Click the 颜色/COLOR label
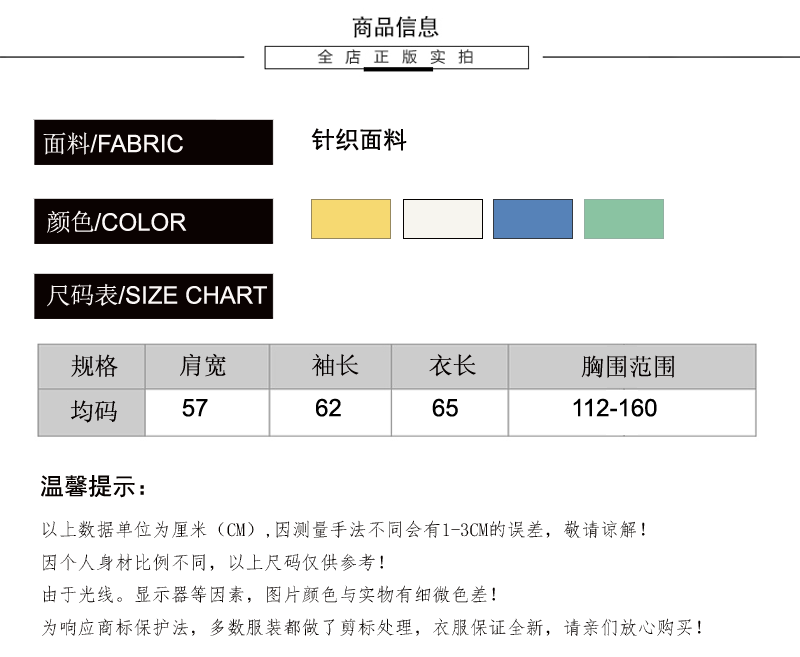 [153, 221]
